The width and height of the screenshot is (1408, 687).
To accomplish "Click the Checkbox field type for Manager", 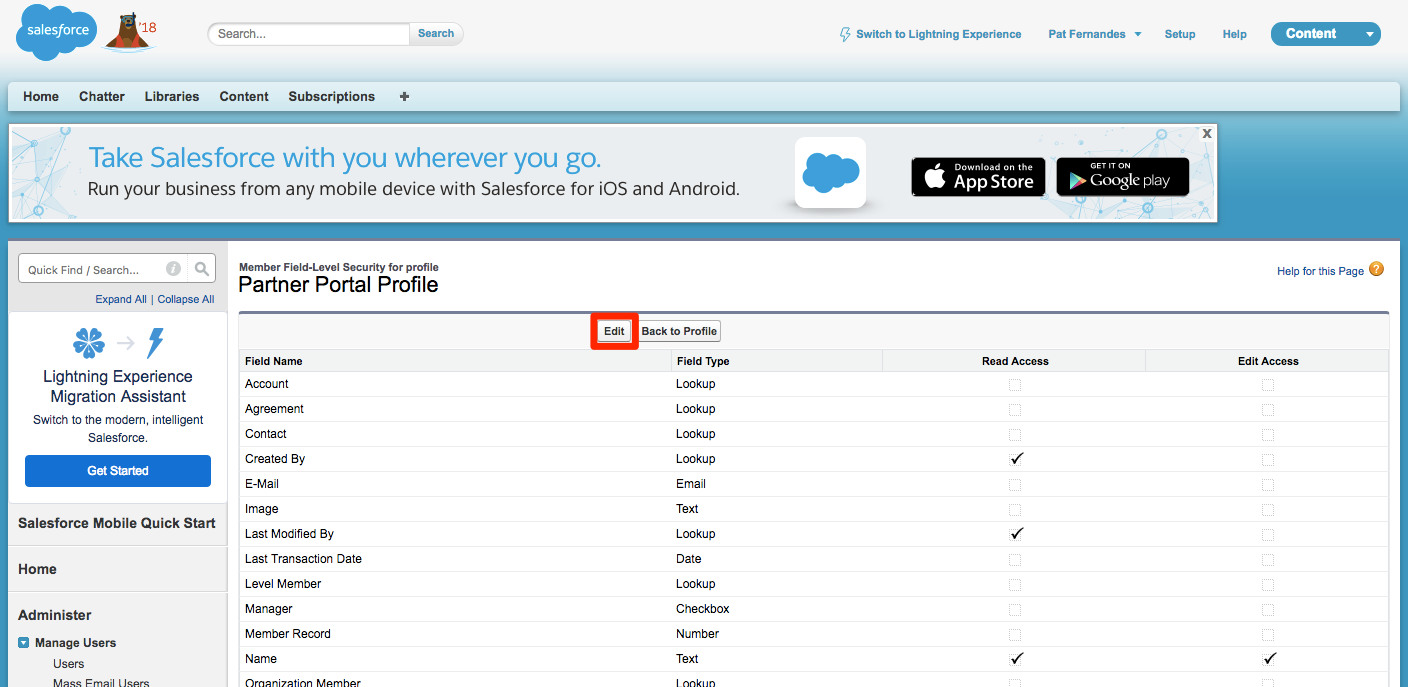I will [x=703, y=609].
